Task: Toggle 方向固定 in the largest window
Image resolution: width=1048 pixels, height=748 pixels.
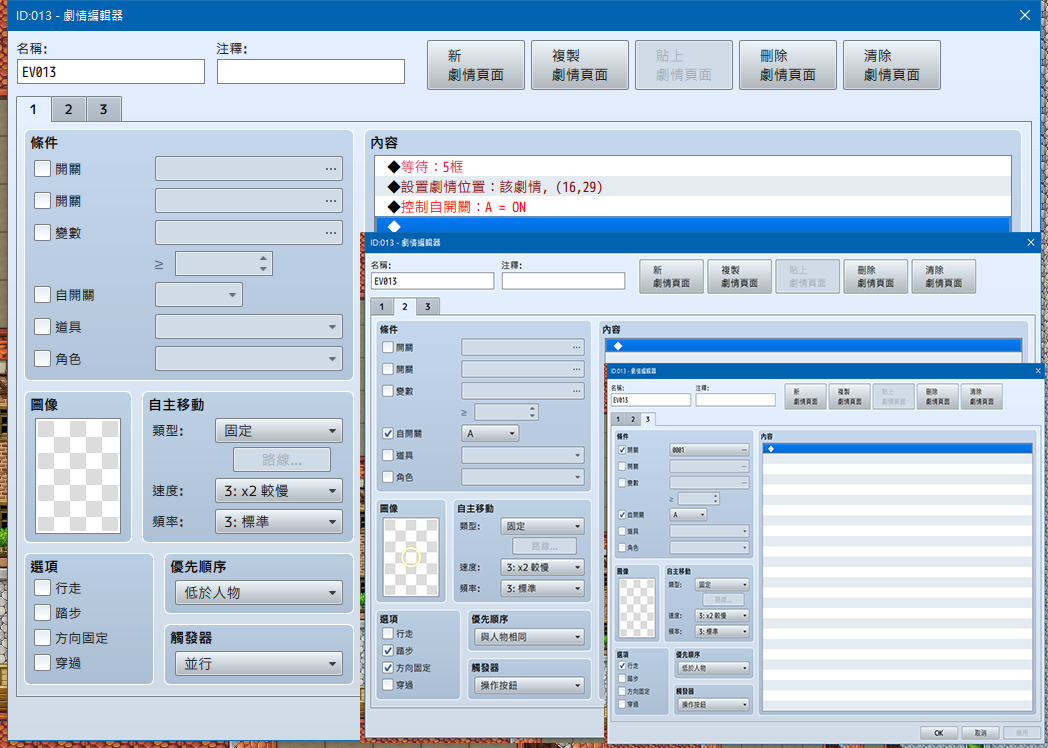Action: click(42, 638)
